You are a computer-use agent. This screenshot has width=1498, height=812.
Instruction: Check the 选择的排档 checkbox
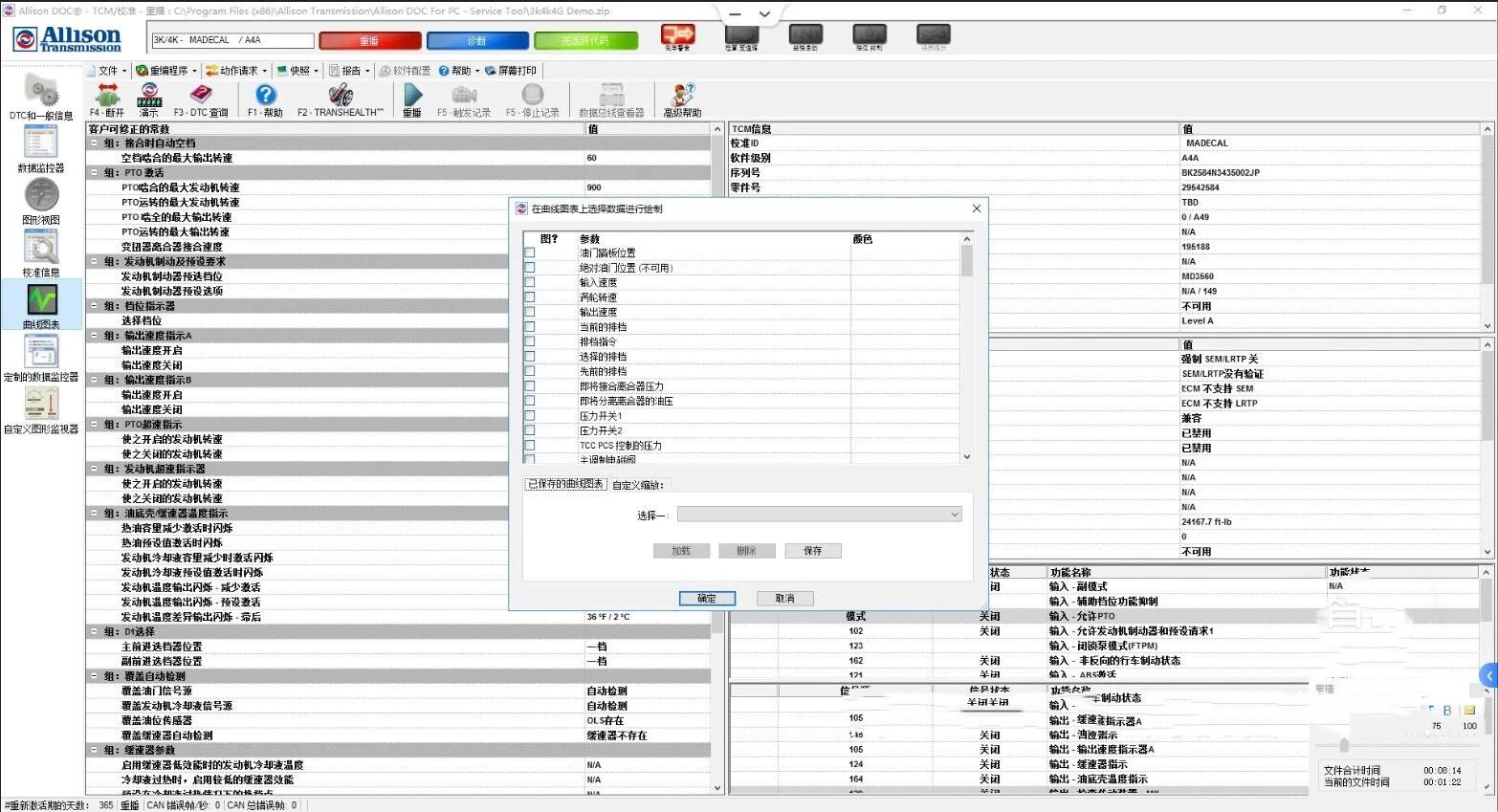point(530,357)
